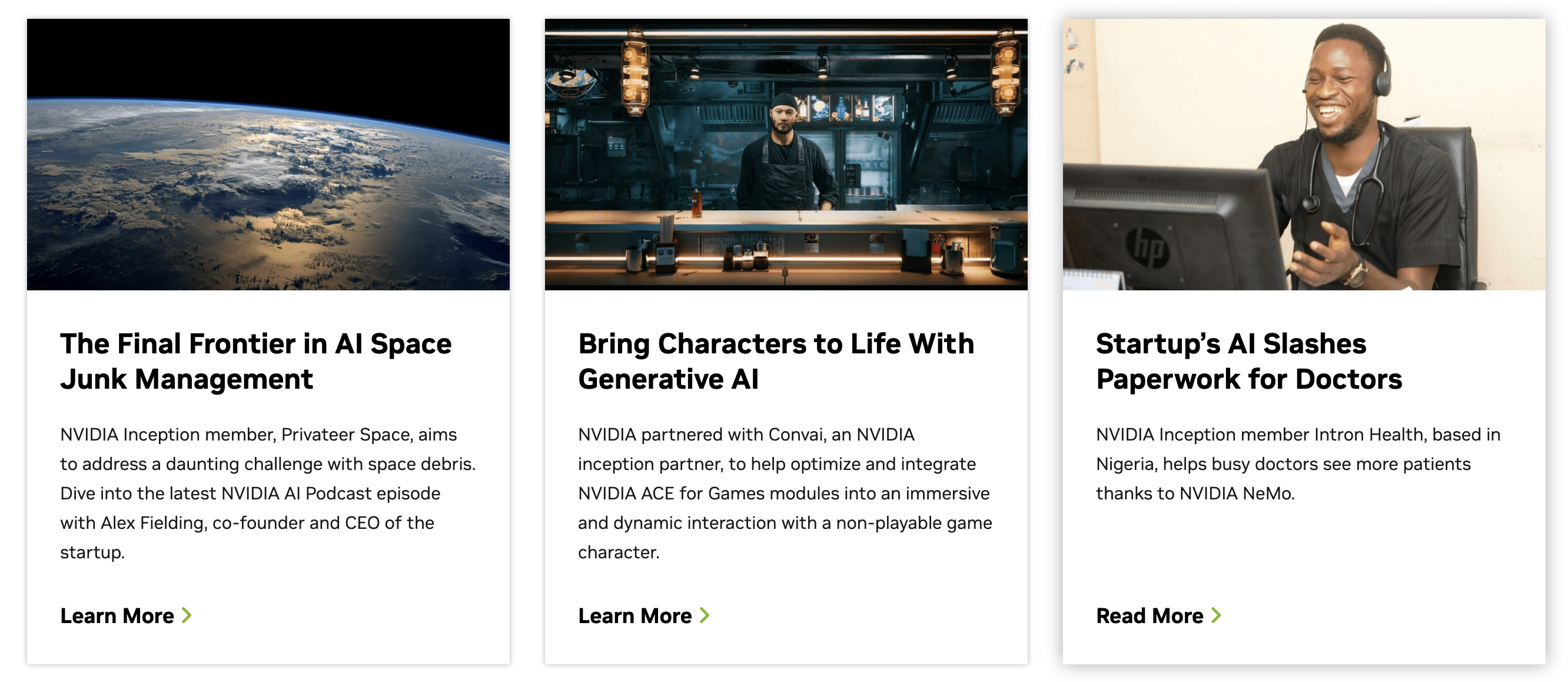The image size is (1568, 682).
Task: Click the Intron Health description text
Action: (x=1298, y=464)
